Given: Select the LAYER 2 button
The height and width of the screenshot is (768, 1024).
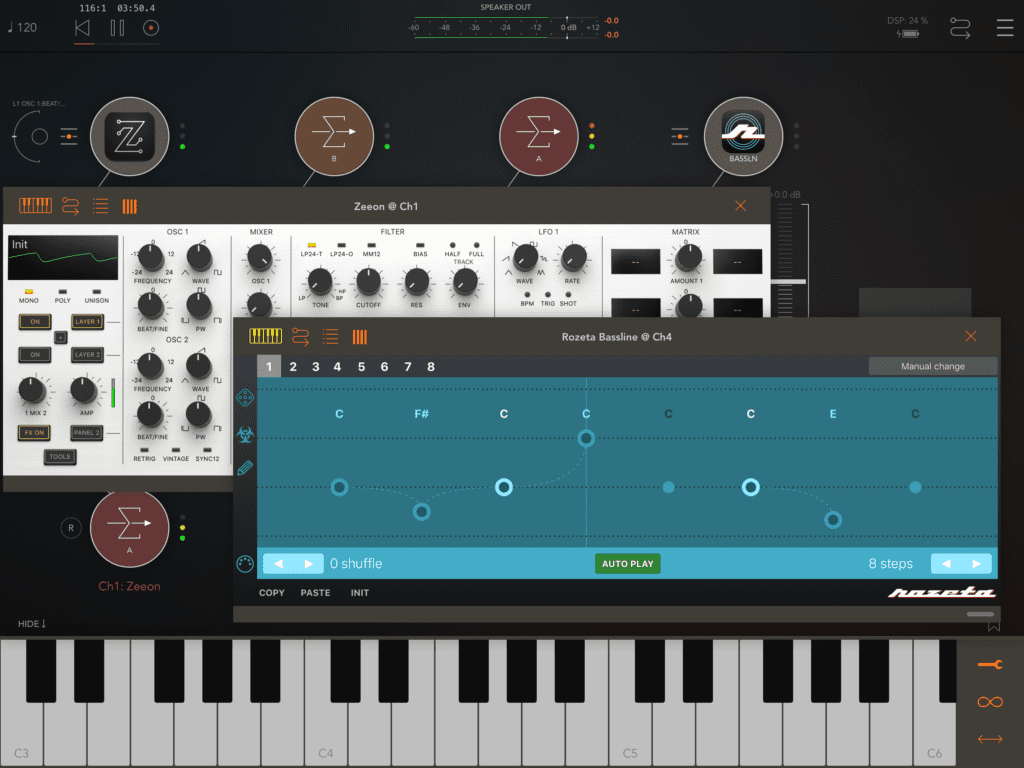Looking at the screenshot, I should tap(87, 355).
